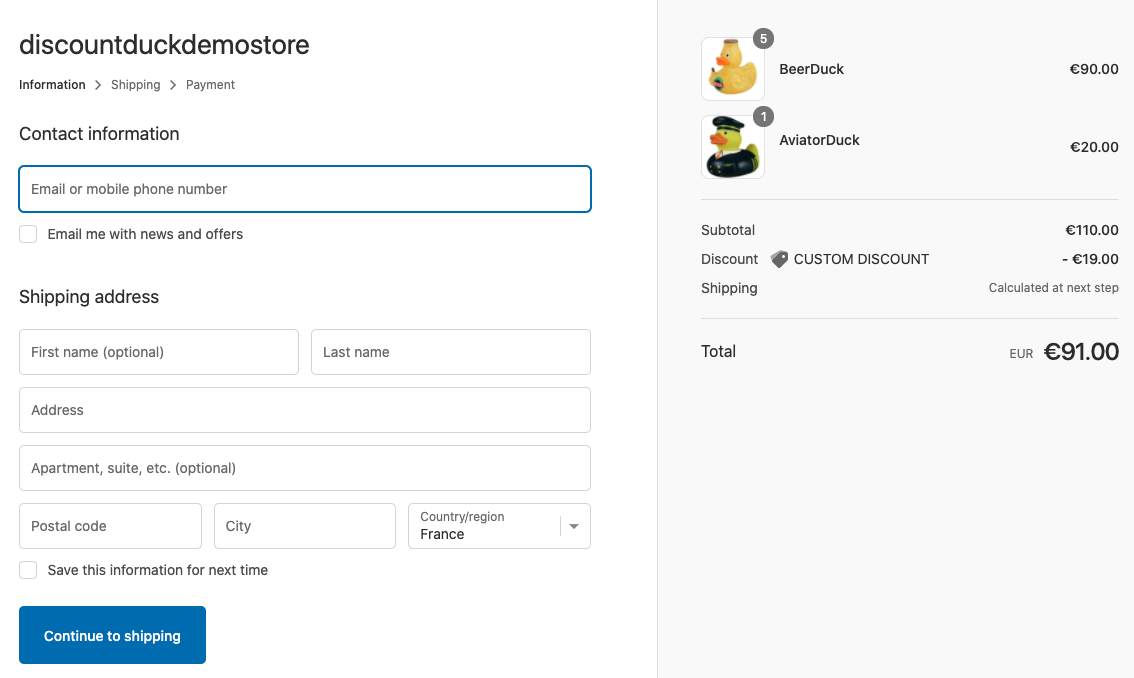Open the Country/region dropdown
The width and height of the screenshot is (1134, 678).
[485, 526]
